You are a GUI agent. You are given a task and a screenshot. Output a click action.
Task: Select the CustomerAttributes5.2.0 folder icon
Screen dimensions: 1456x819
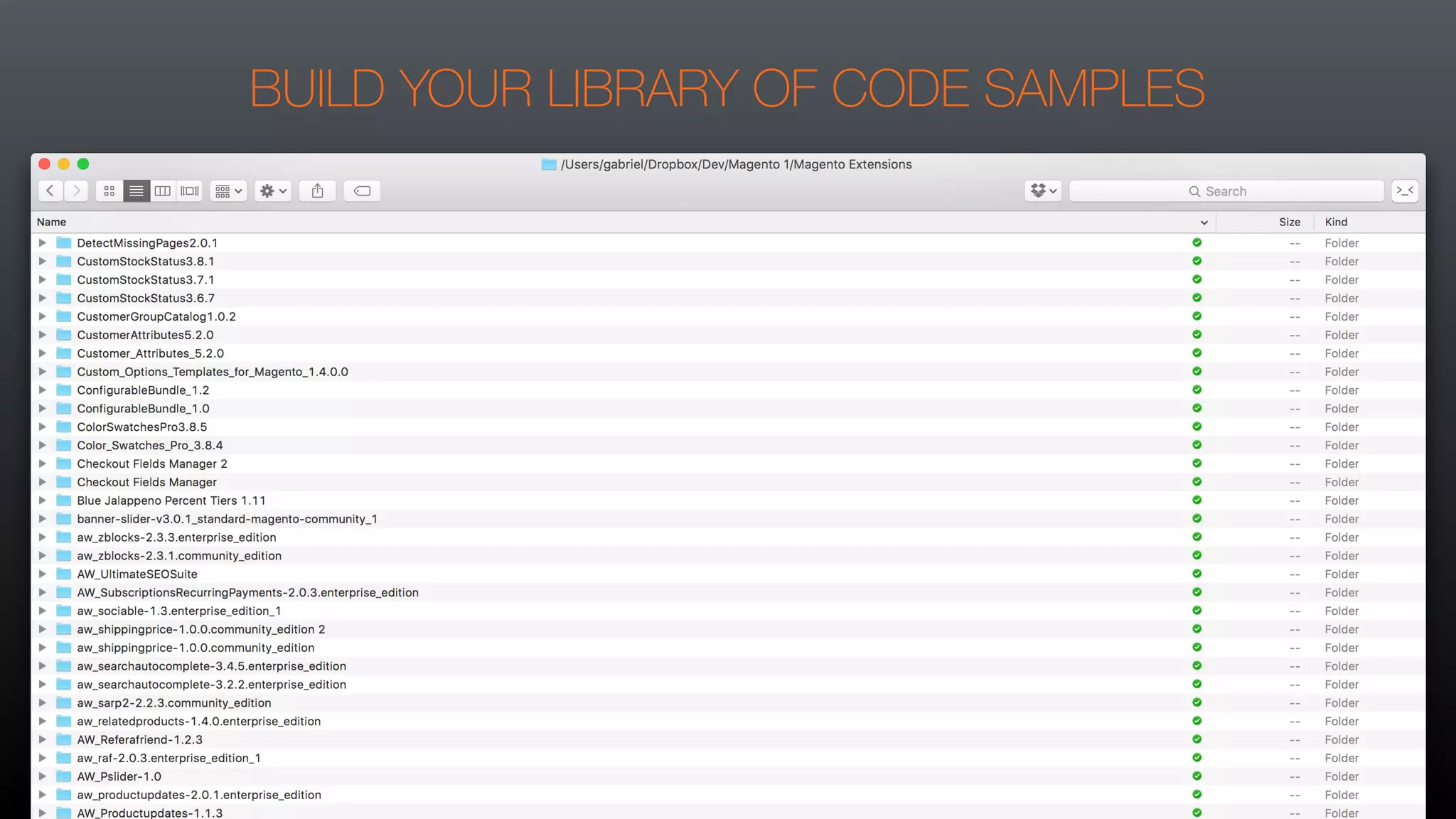(64, 335)
